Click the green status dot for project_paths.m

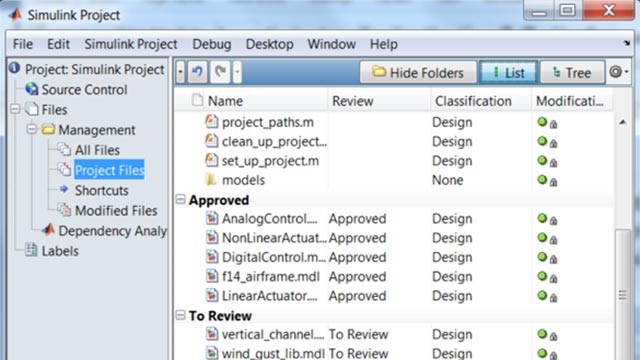(542, 121)
